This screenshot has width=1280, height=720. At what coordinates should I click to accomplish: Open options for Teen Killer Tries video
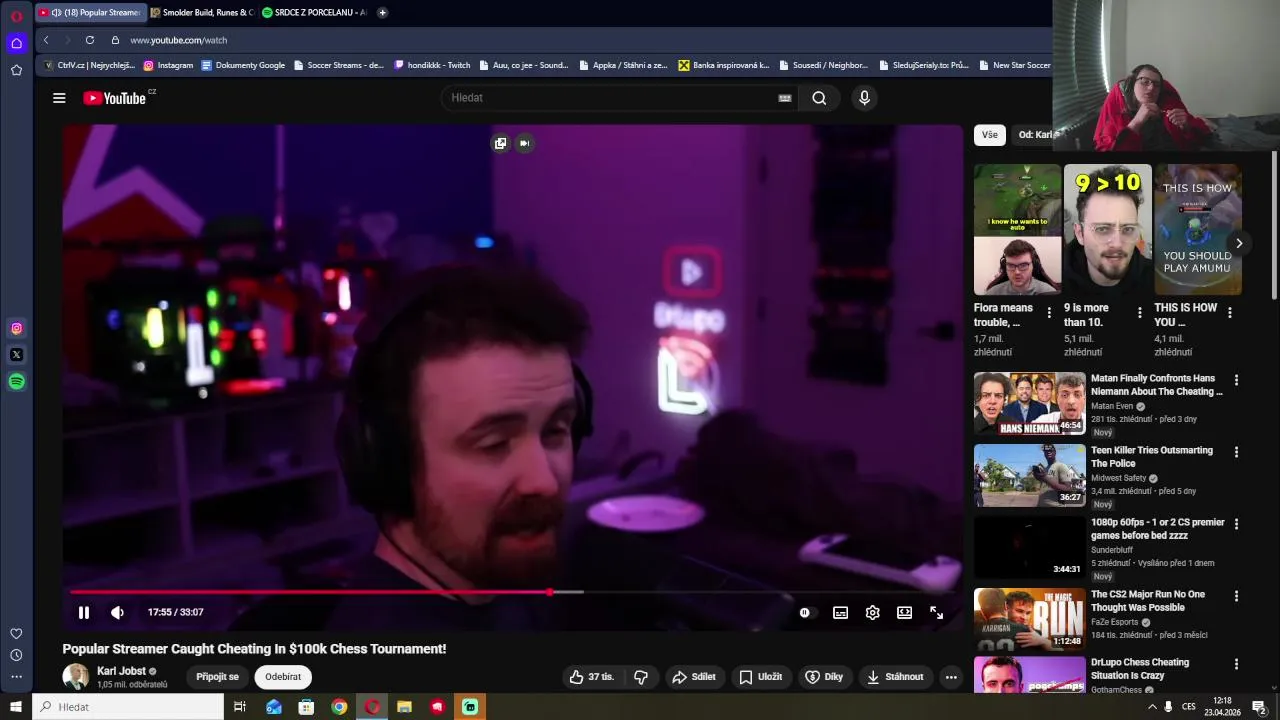1236,452
